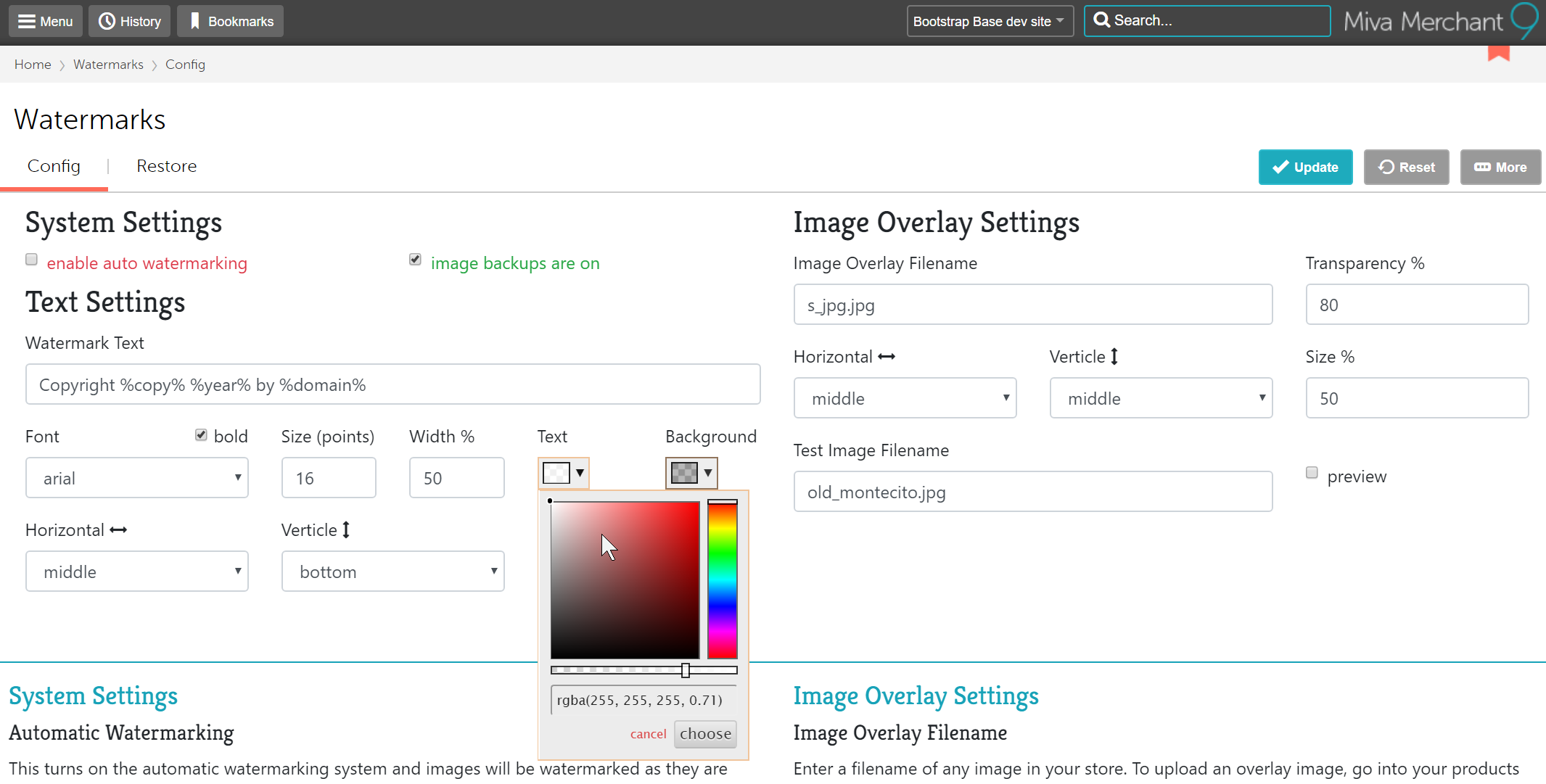Open the arial Font dropdown
Screen dimensions: 1546x784
(137, 478)
